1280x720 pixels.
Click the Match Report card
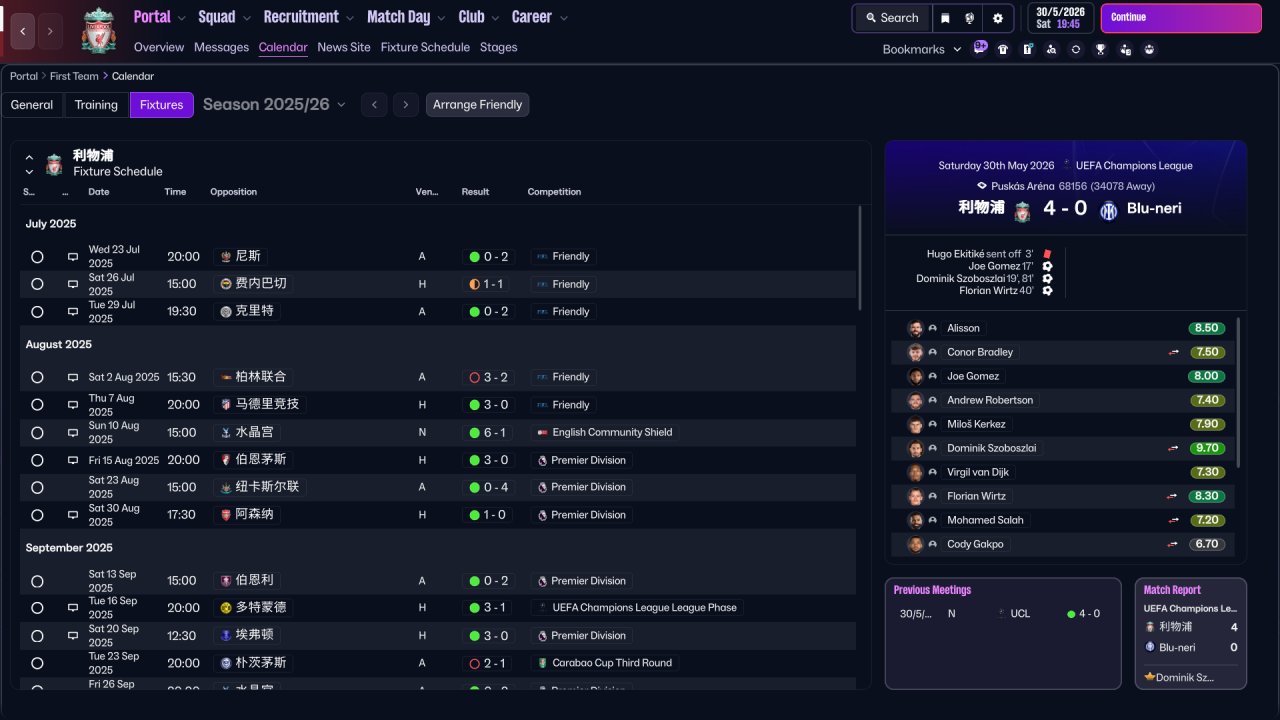coord(1191,634)
